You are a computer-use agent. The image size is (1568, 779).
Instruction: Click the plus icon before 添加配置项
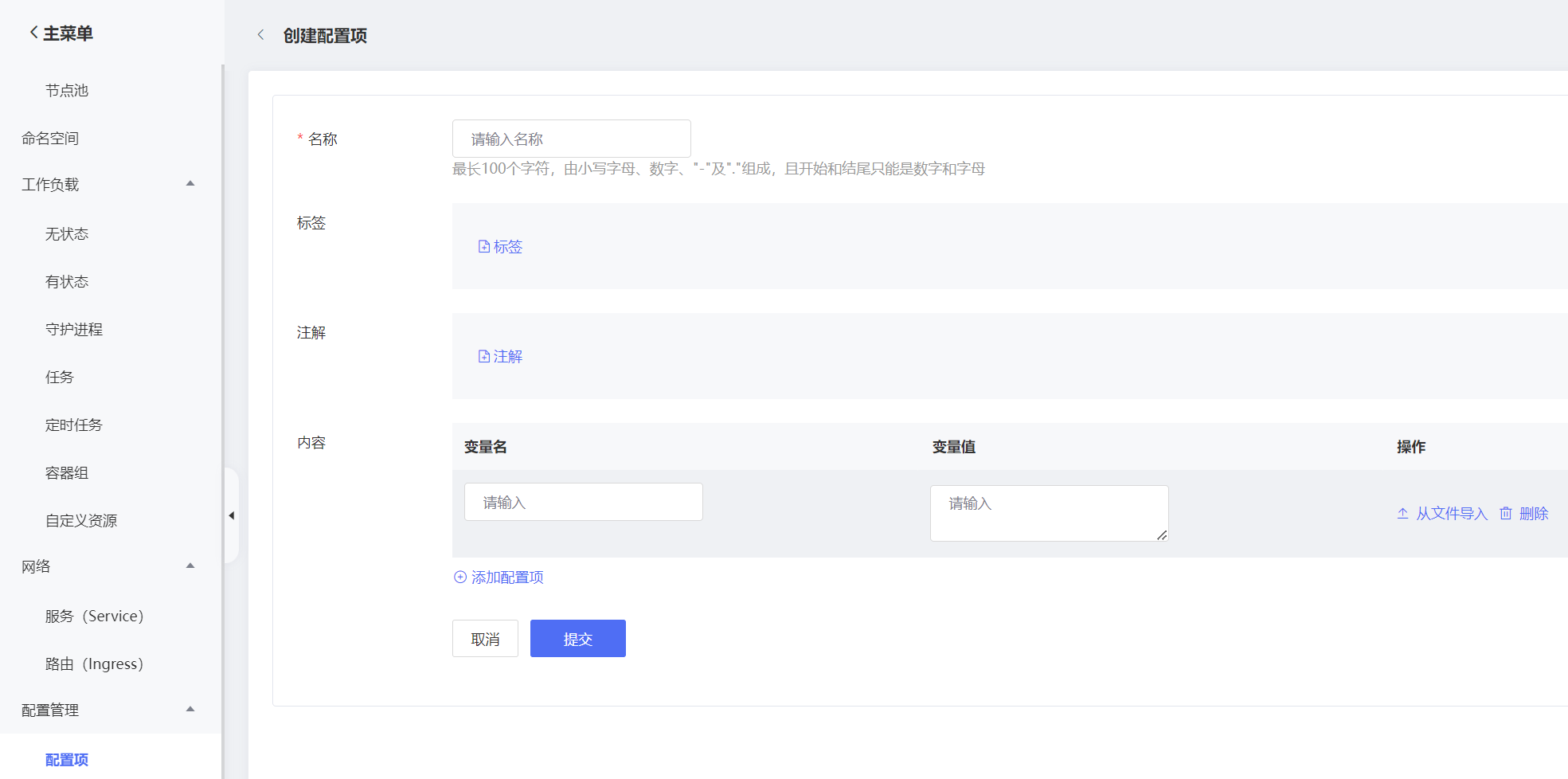click(459, 577)
